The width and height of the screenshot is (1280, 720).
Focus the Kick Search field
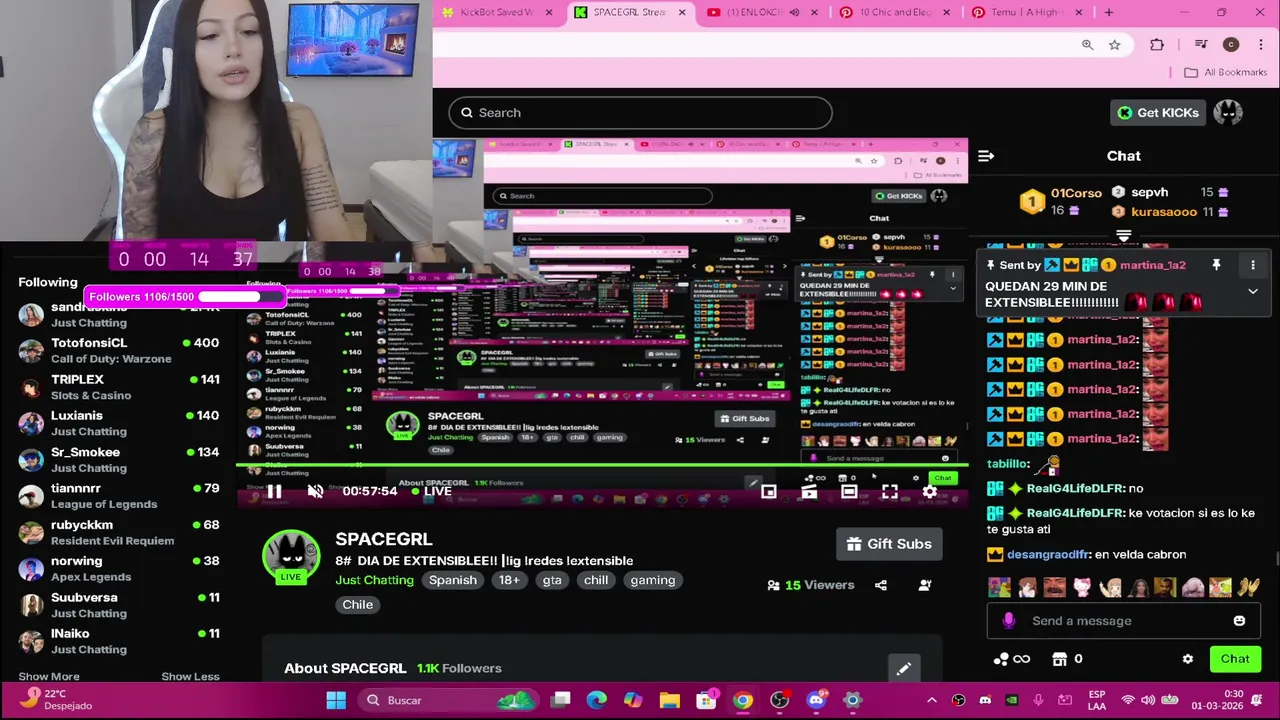click(640, 113)
